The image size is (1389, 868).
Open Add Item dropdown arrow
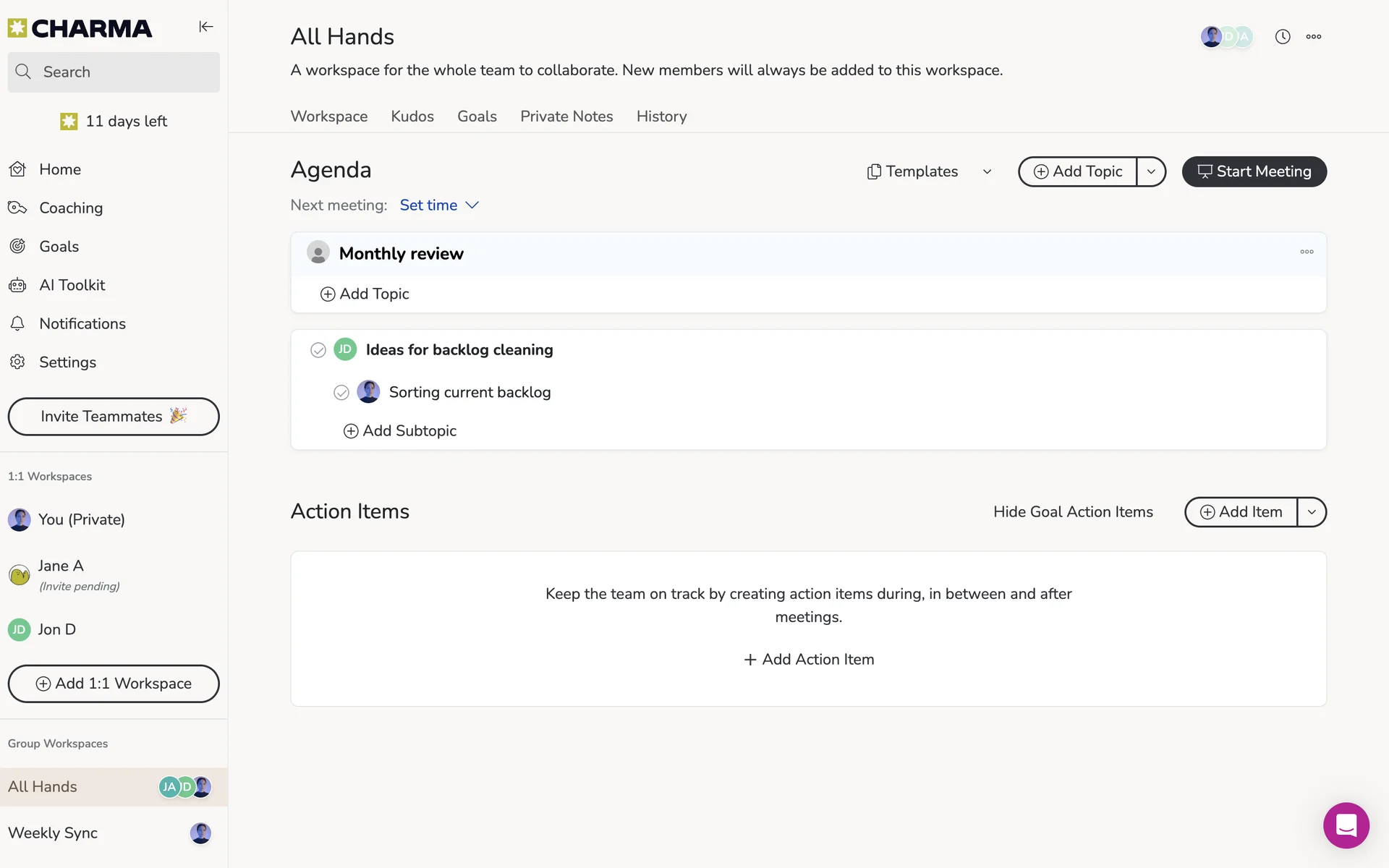point(1312,512)
